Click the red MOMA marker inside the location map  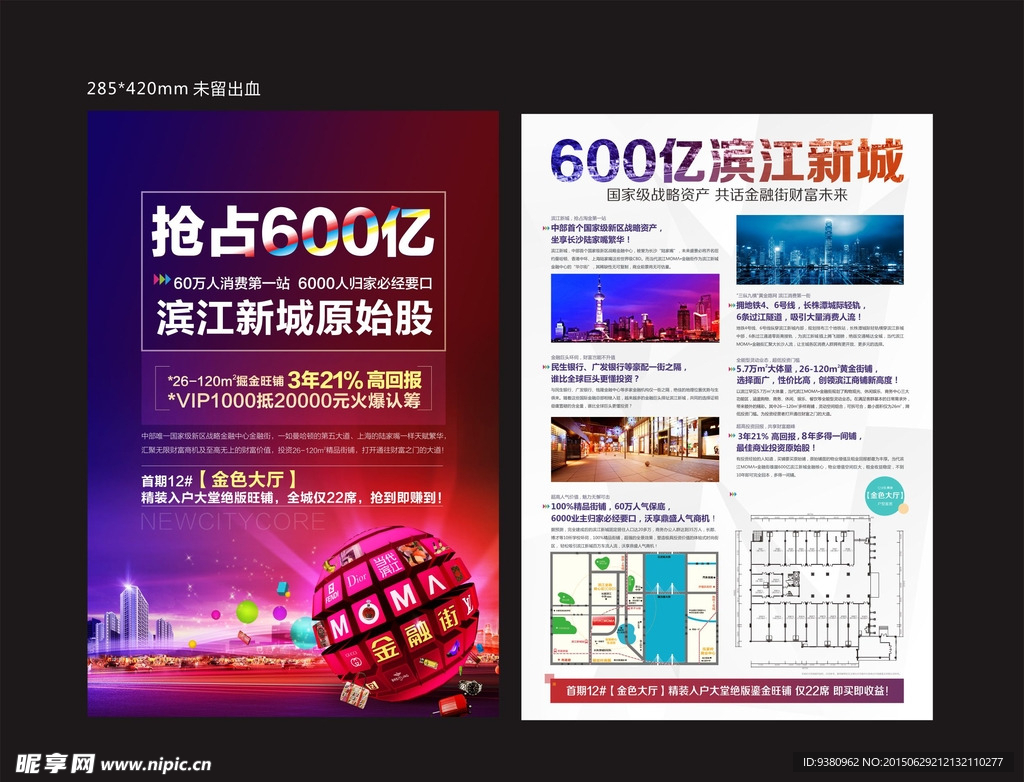click(x=602, y=622)
